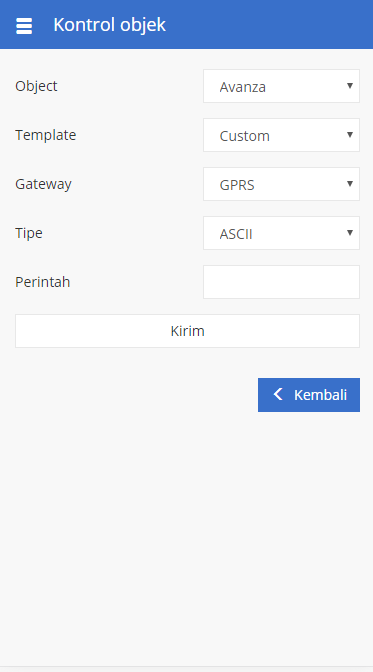Click the arrow icon on the Custom dropdown

[x=350, y=135]
